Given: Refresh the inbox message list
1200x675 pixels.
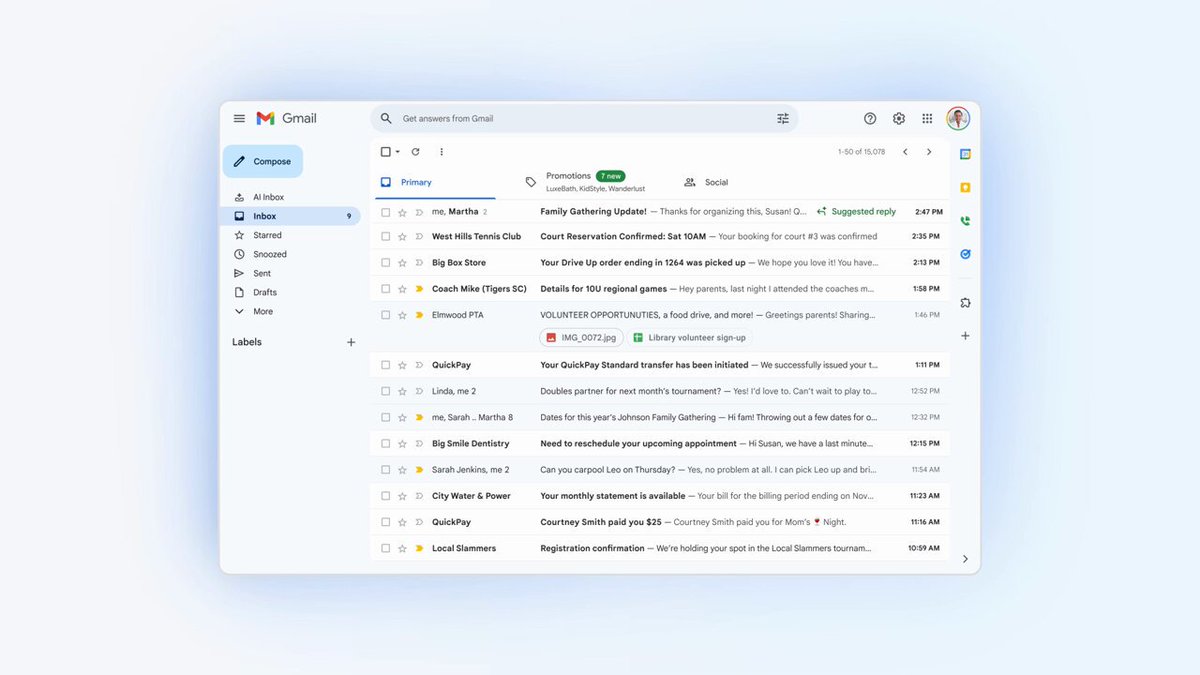Looking at the screenshot, I should pos(415,152).
